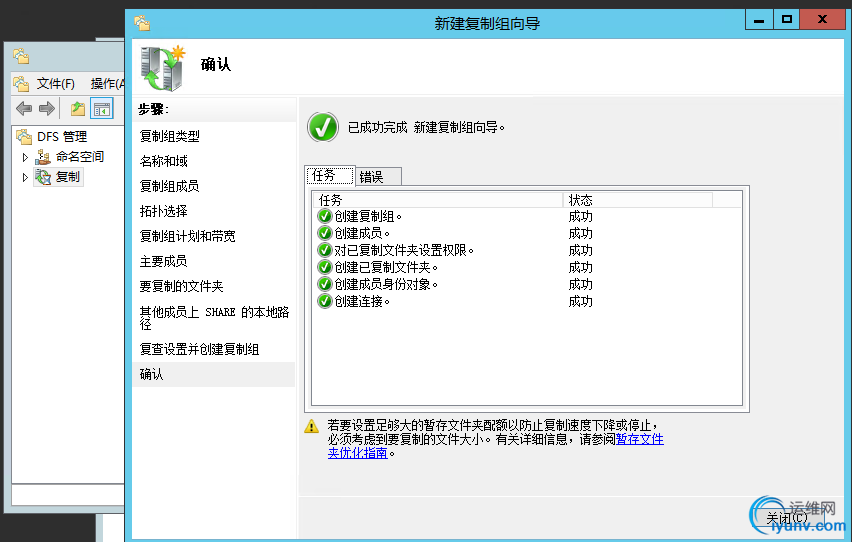Click the 新建复制组向导 window title
This screenshot has width=852, height=542.
[x=487, y=23]
